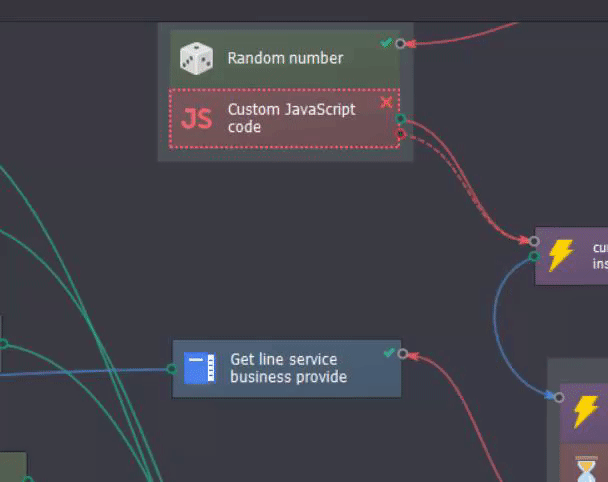This screenshot has width=608, height=482.
Task: Click red error output port of Custom JavaScript node
Action: pyautogui.click(x=401, y=134)
